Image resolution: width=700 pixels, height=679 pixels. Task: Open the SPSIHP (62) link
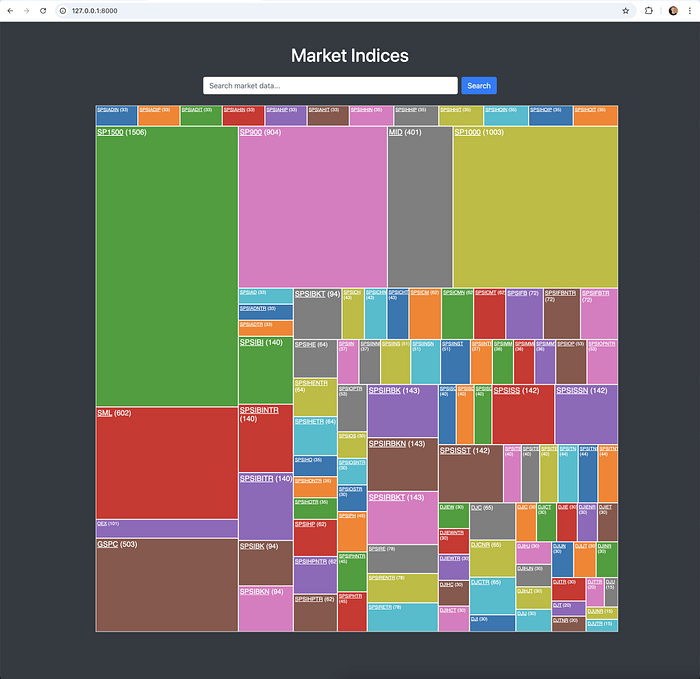[305, 524]
